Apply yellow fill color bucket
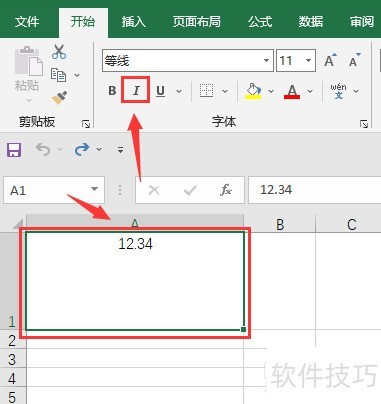 pyautogui.click(x=253, y=91)
